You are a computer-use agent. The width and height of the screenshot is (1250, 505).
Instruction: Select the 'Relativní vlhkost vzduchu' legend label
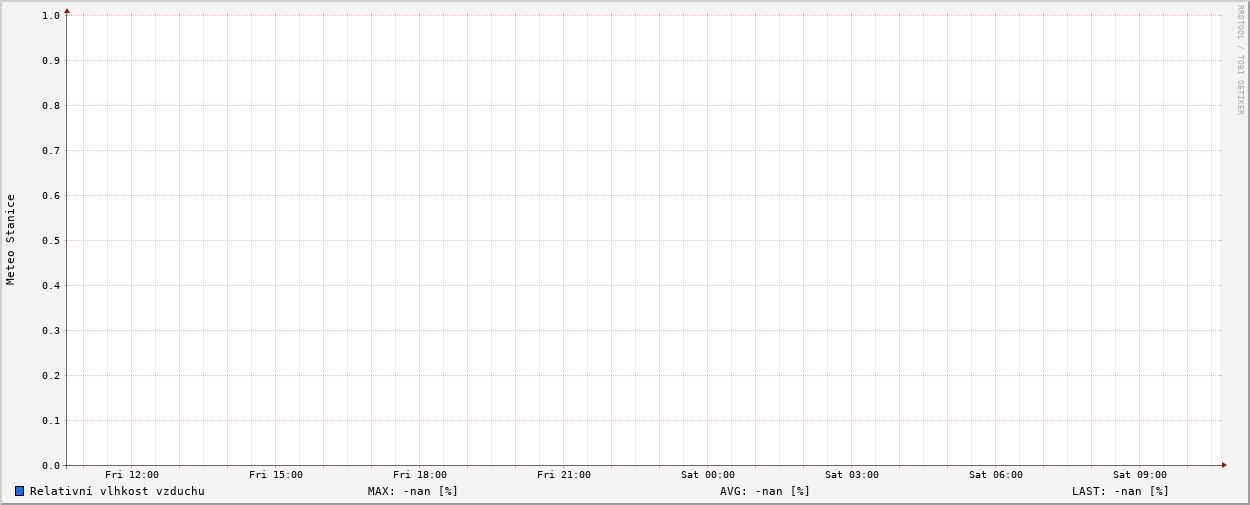[x=117, y=491]
